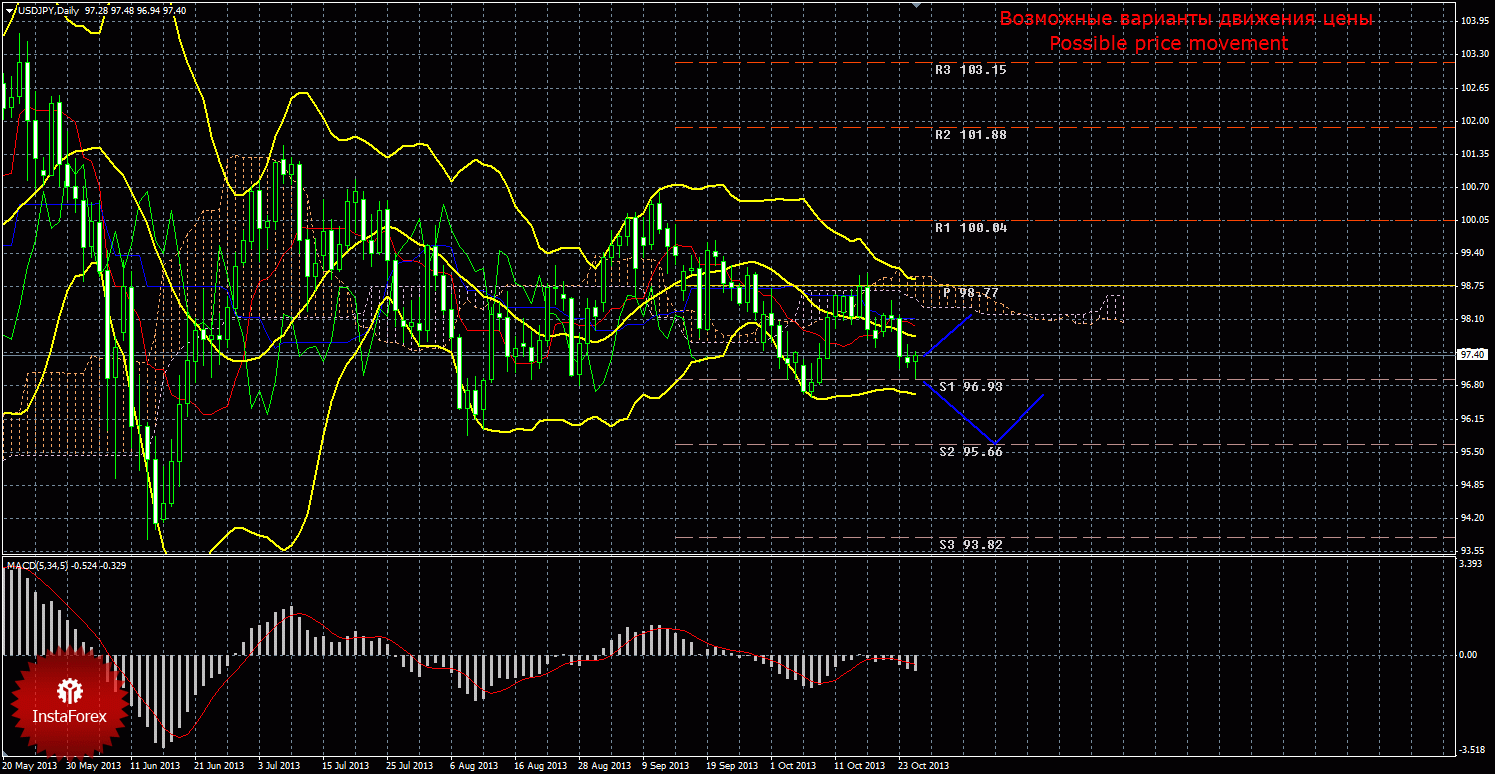Click the InstaForex logo badge
This screenshot has height=774, width=1495.
(x=69, y=703)
